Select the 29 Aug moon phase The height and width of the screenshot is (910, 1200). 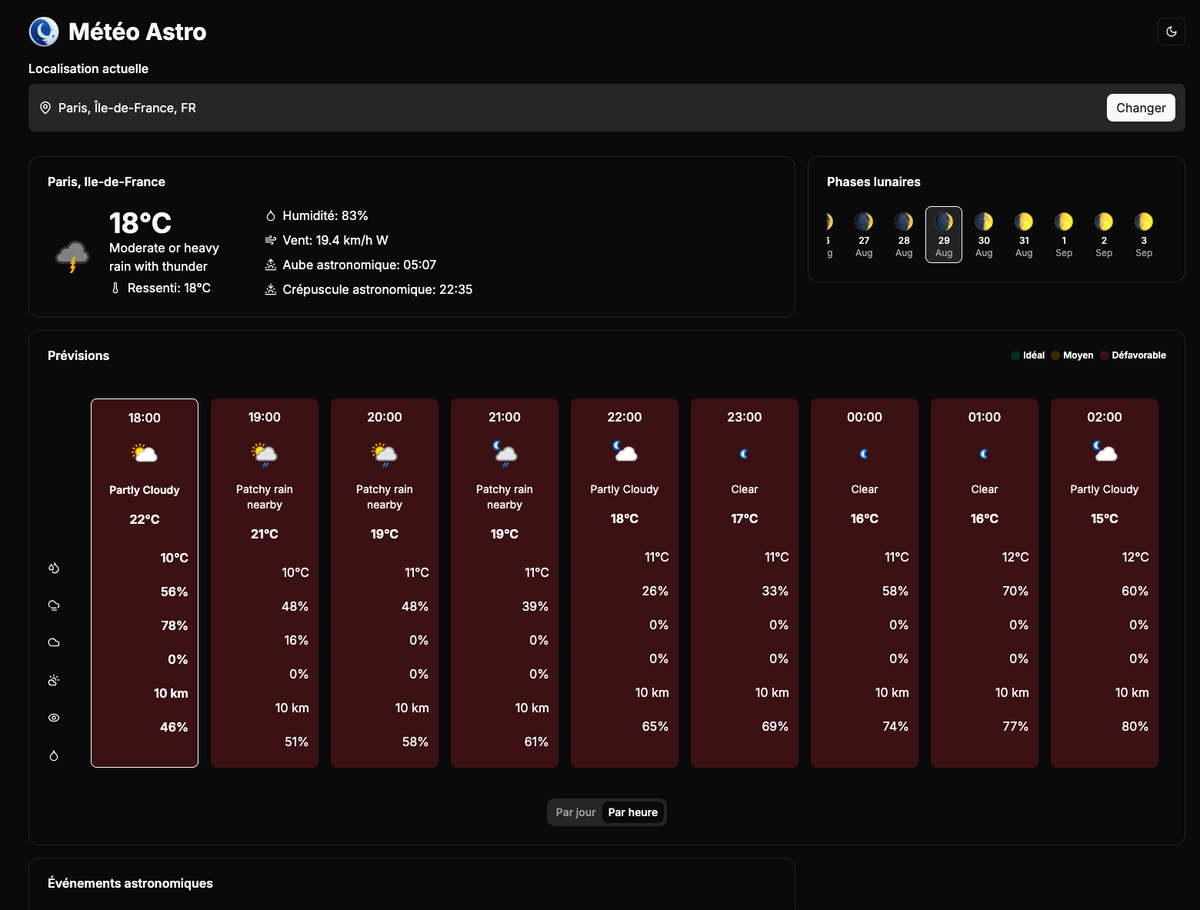[944, 234]
